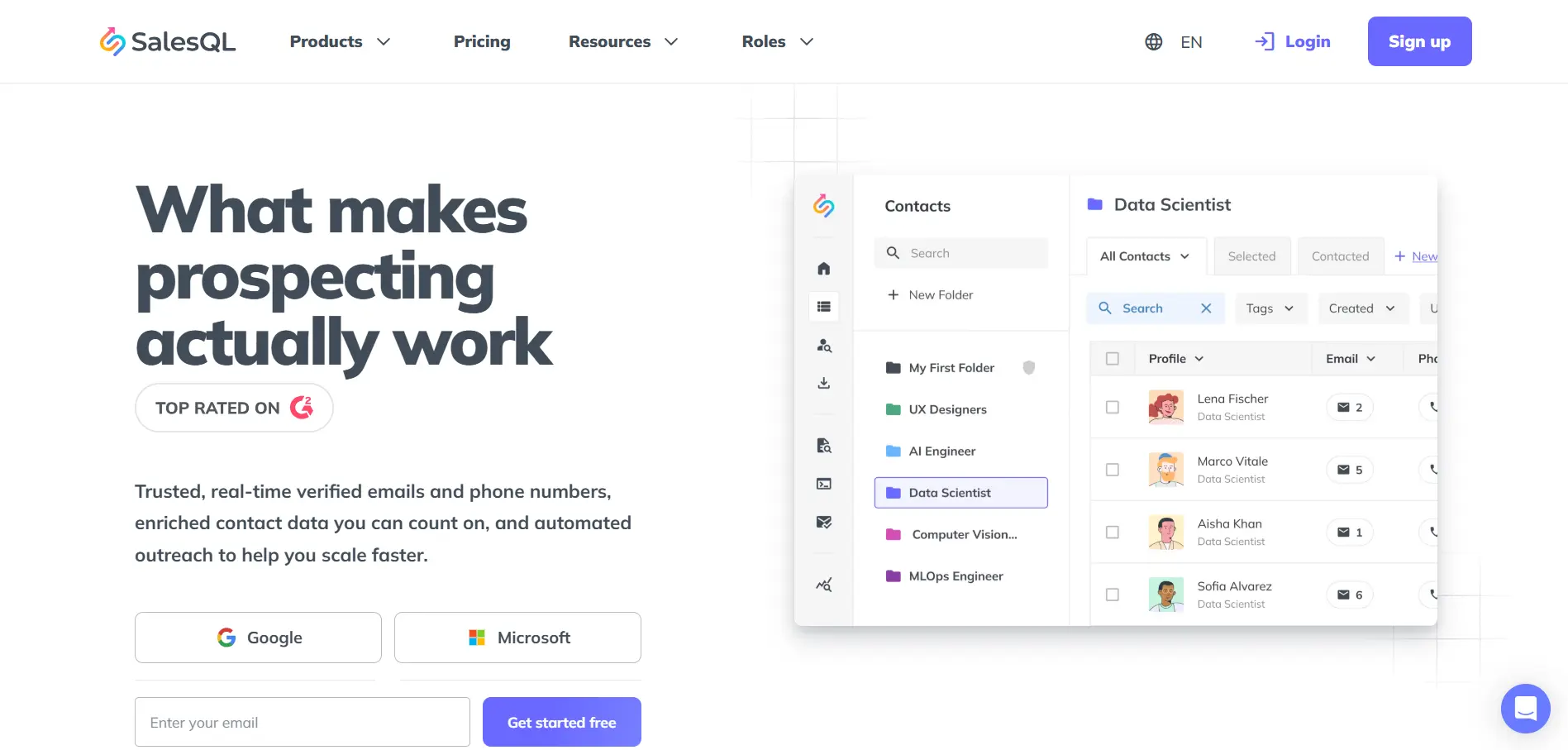Click Lena Fischer's avatar
The width and height of the screenshot is (1568, 750).
(x=1166, y=407)
